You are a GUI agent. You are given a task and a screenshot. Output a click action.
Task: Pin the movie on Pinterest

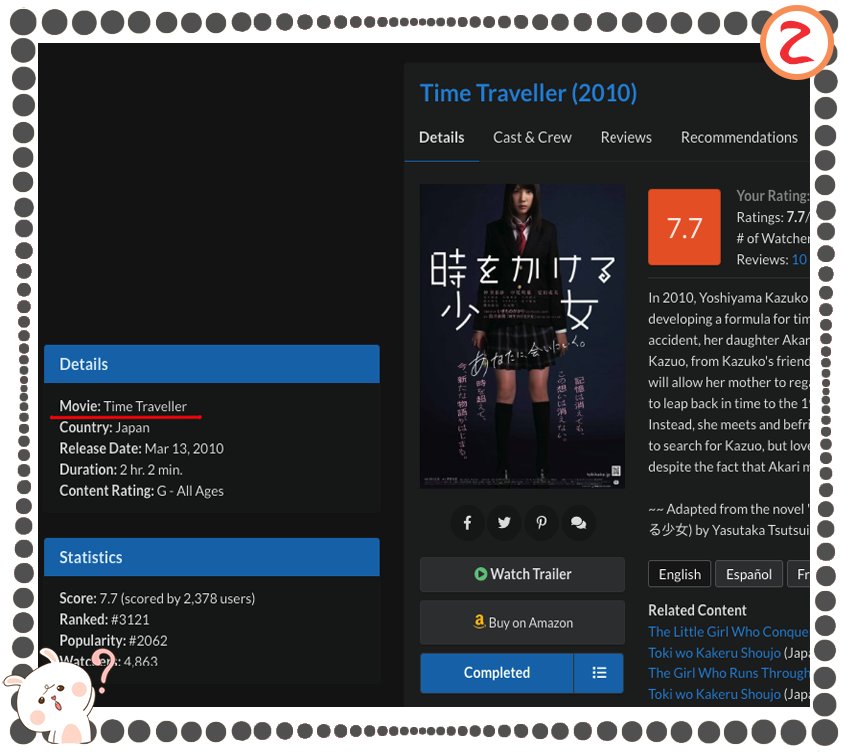[x=541, y=522]
